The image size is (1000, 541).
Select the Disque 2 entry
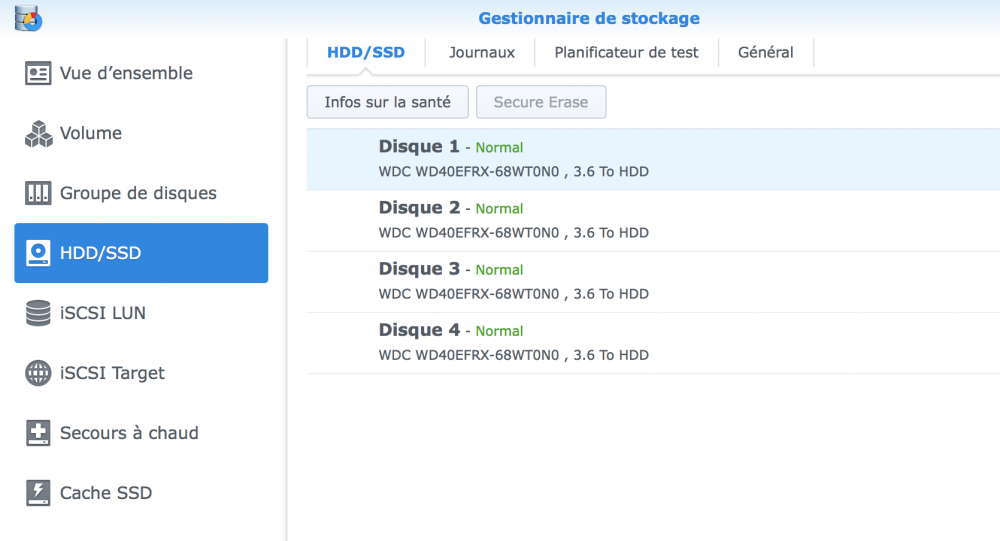[x=652, y=220]
